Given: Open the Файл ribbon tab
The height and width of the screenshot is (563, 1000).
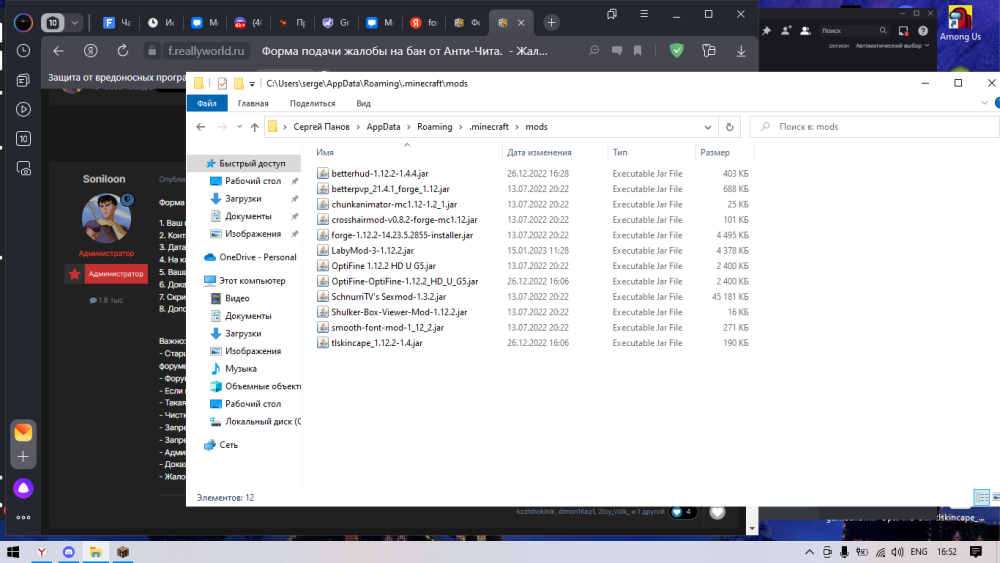Looking at the screenshot, I should click(x=207, y=103).
